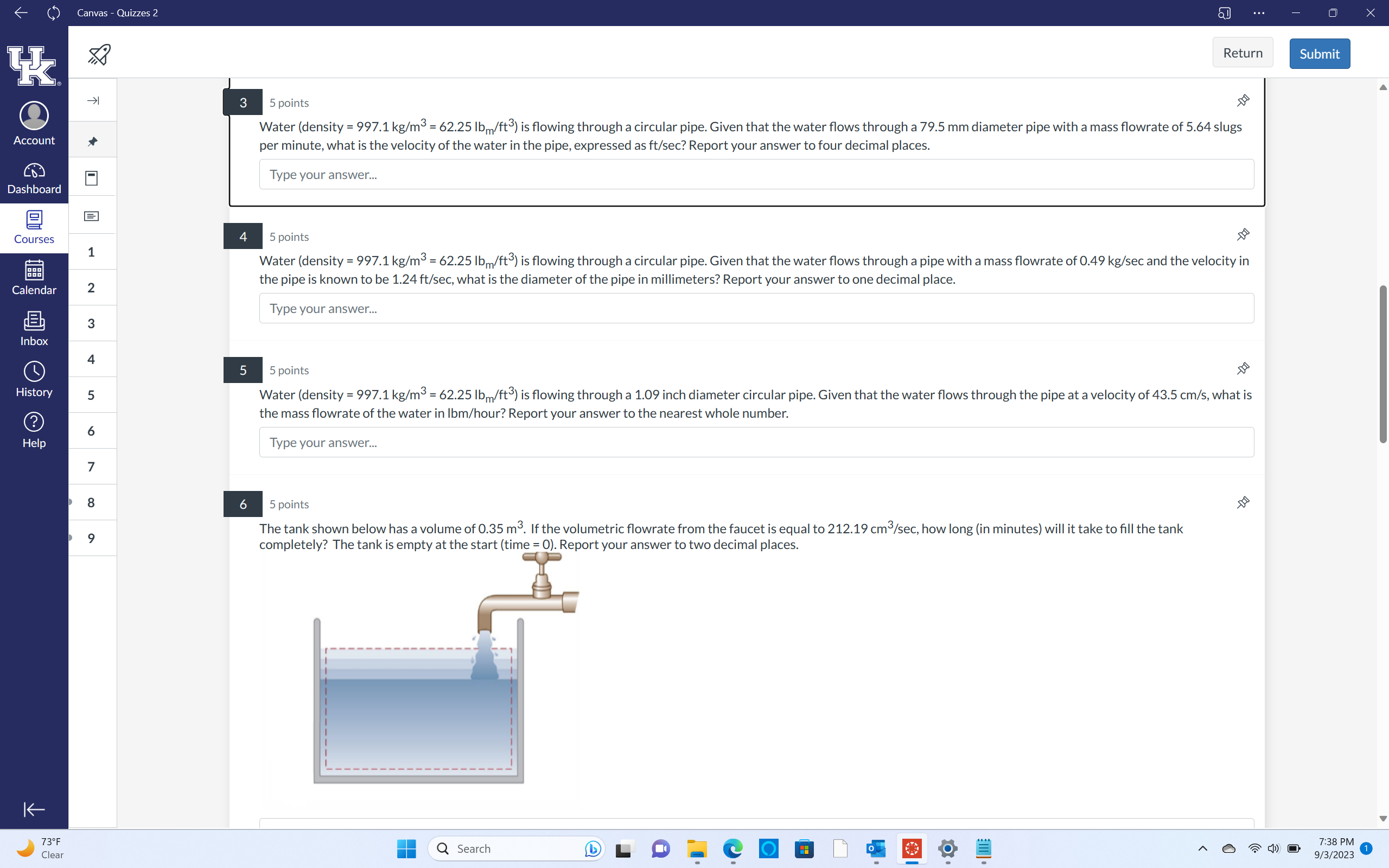1389x868 pixels.
Task: Click the instructions page icon in navigator
Action: tap(92, 178)
